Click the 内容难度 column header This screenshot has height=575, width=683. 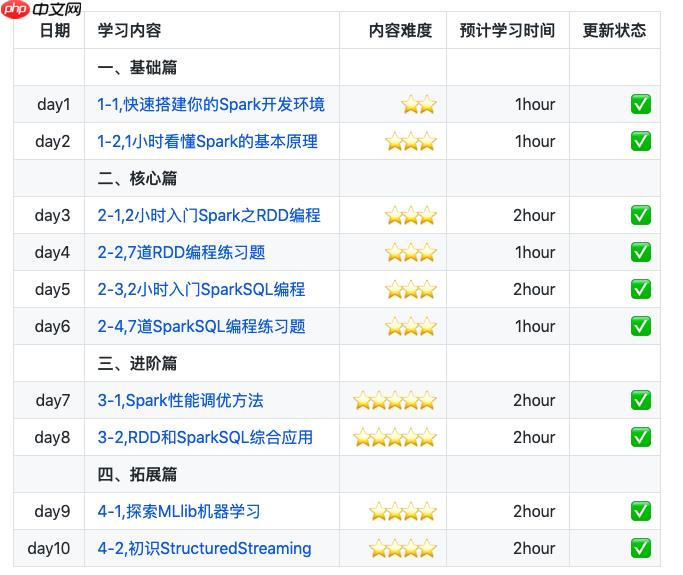coord(400,31)
